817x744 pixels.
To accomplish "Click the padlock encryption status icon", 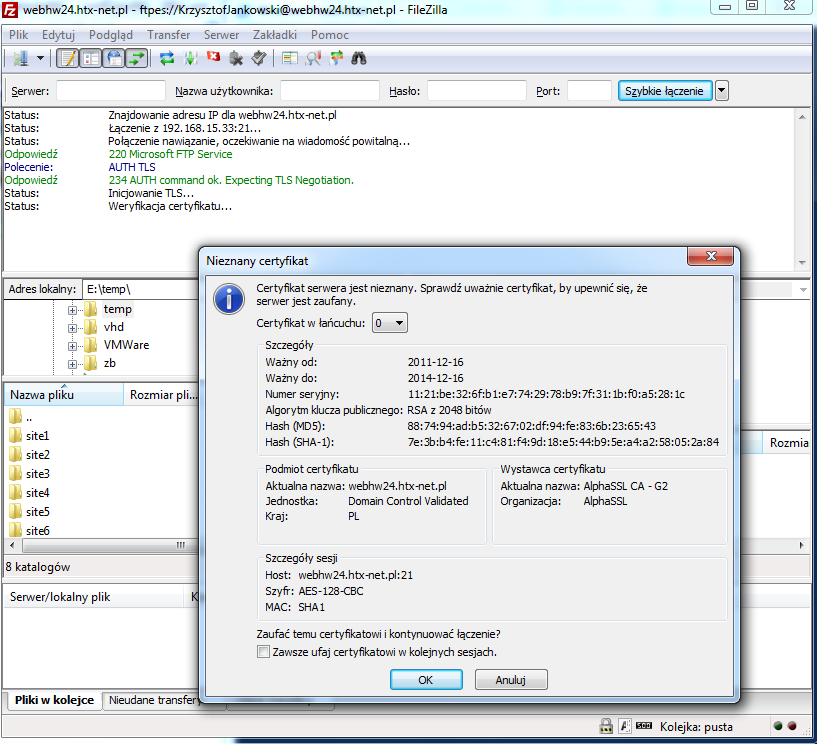I will pyautogui.click(x=606, y=726).
